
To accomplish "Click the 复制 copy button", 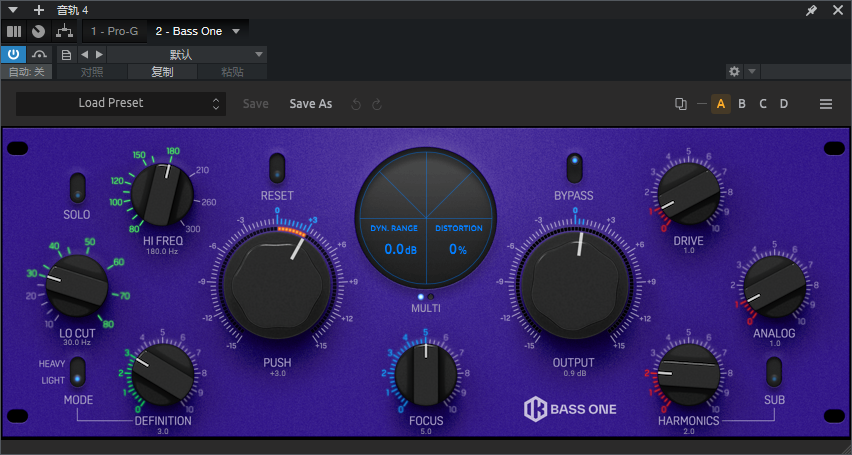I will pos(162,72).
